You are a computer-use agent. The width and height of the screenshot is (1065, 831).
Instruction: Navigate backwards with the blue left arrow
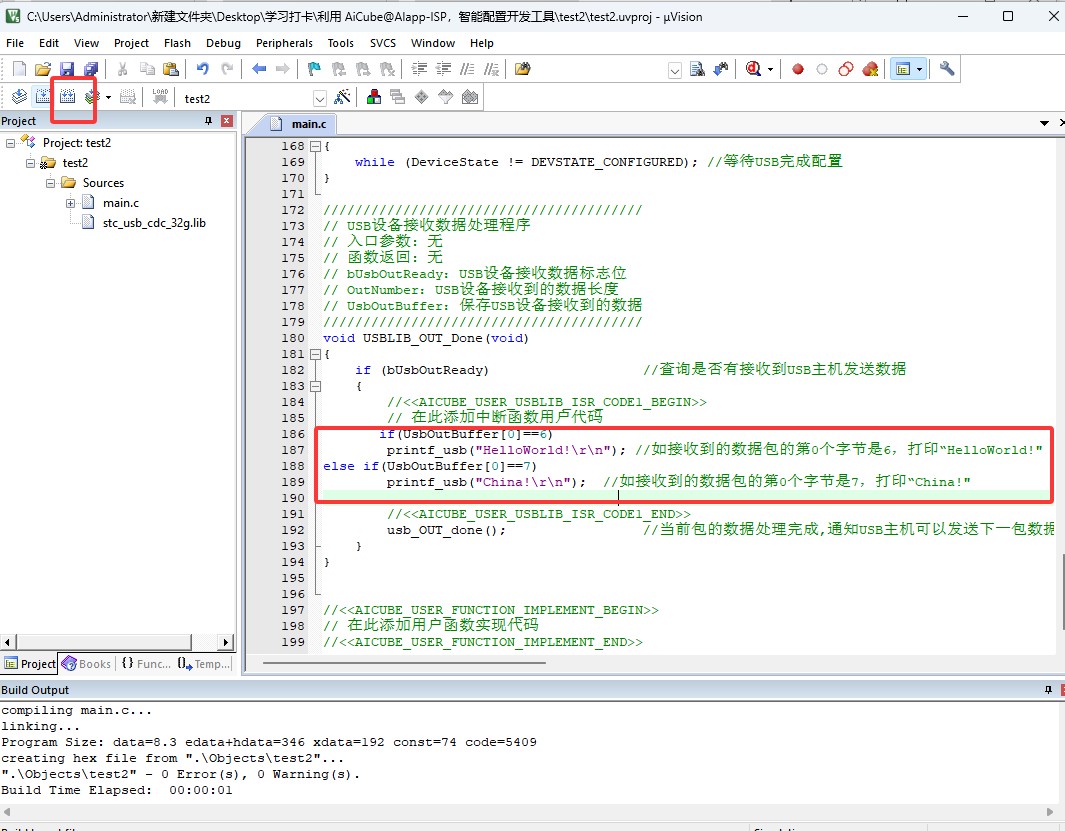click(259, 69)
